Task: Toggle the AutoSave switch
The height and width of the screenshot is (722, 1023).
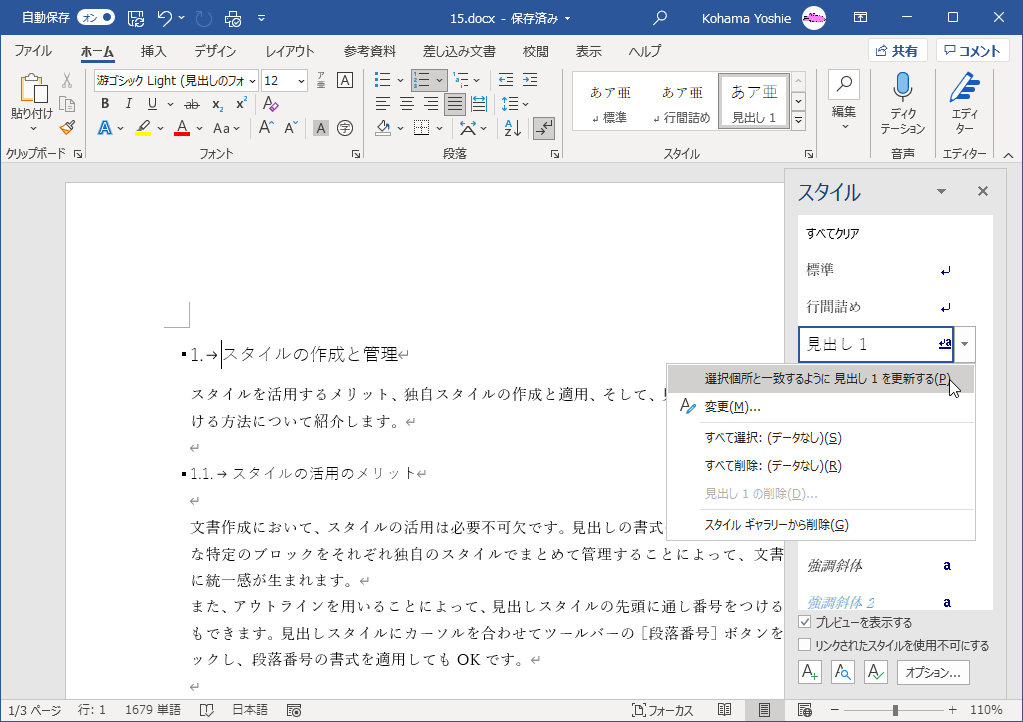Action: [95, 18]
